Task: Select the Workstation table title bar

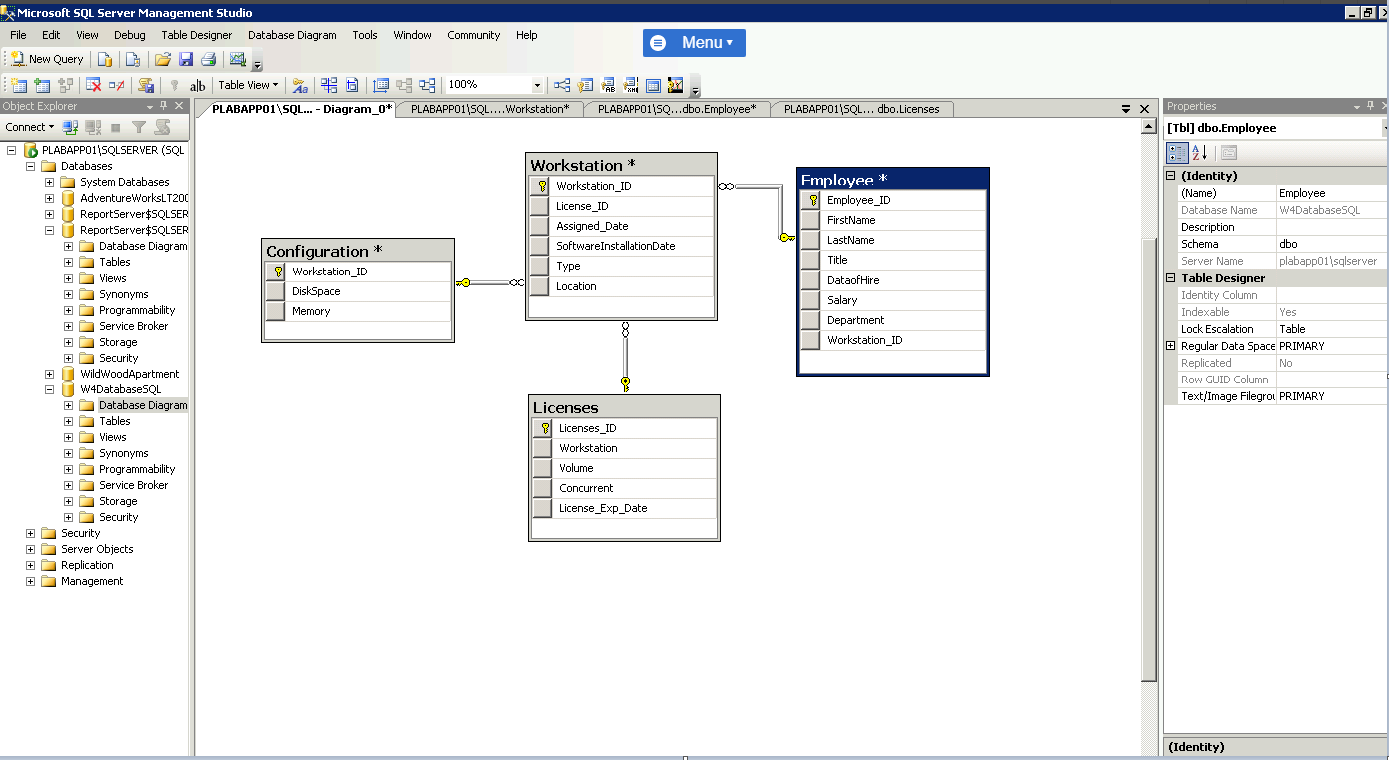Action: point(621,165)
